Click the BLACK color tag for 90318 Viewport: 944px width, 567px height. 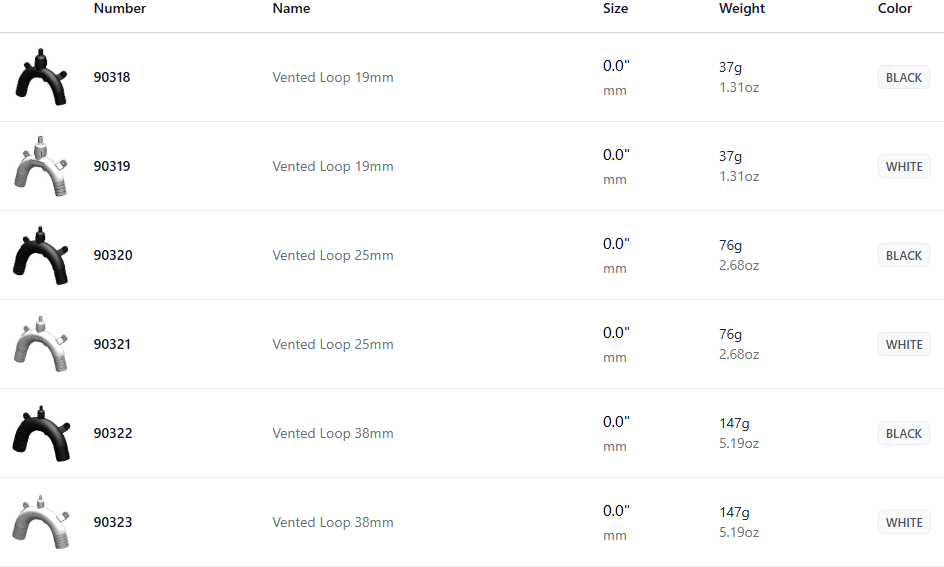point(904,78)
